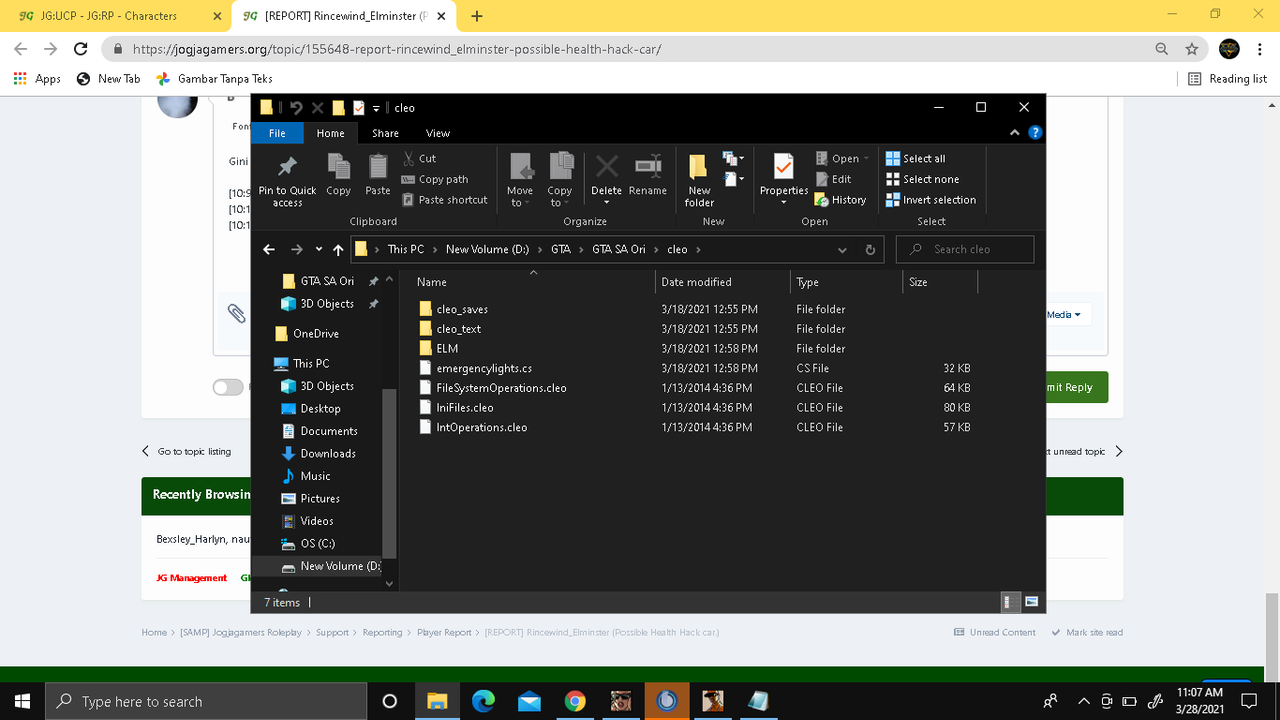Refresh the cleo folder view
The height and width of the screenshot is (720, 1280).
(x=870, y=249)
